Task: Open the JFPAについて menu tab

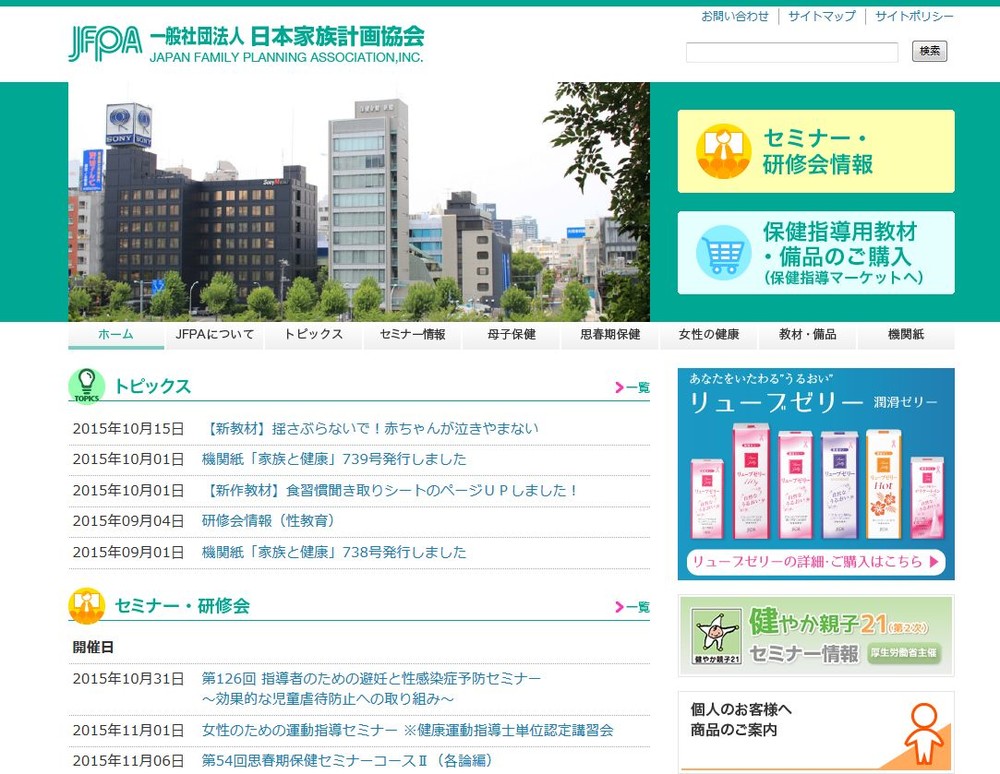Action: (214, 335)
